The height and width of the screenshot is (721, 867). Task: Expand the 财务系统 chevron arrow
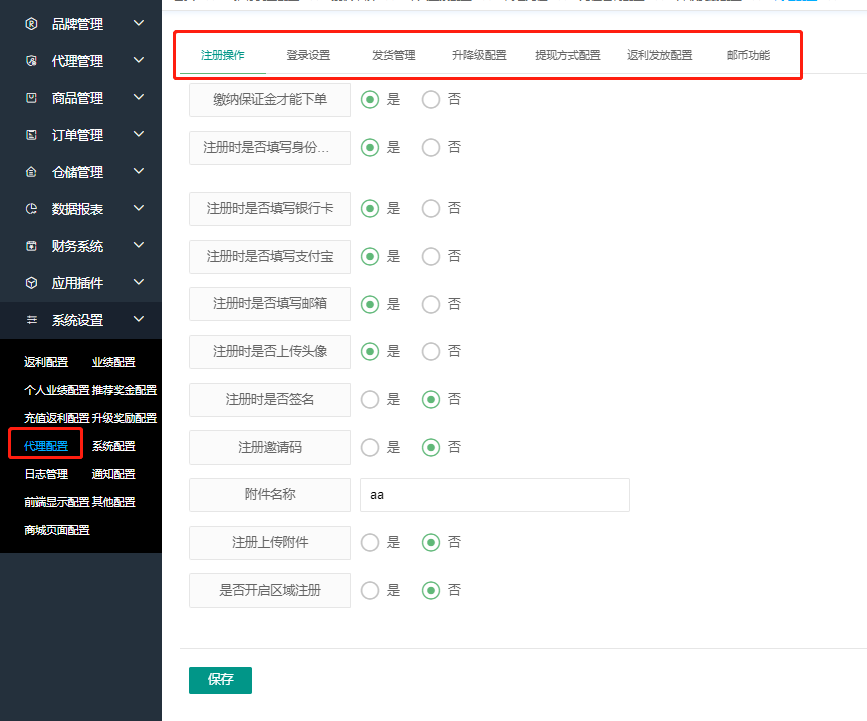coord(139,246)
